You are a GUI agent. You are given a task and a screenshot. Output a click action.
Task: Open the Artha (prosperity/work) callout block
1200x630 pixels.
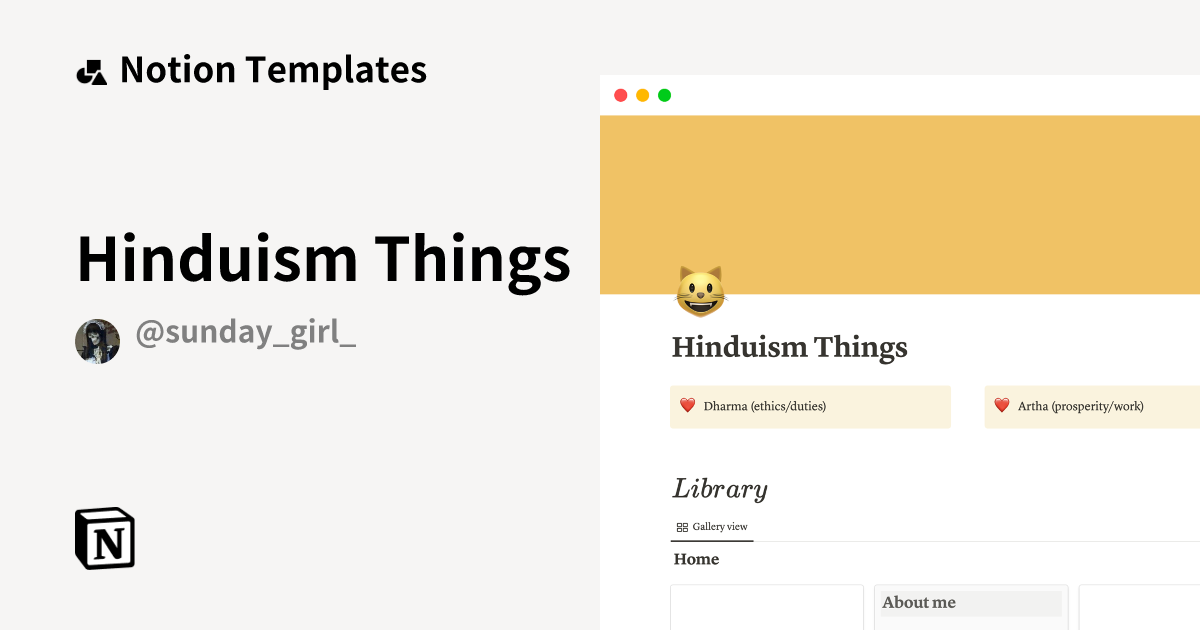point(1090,406)
